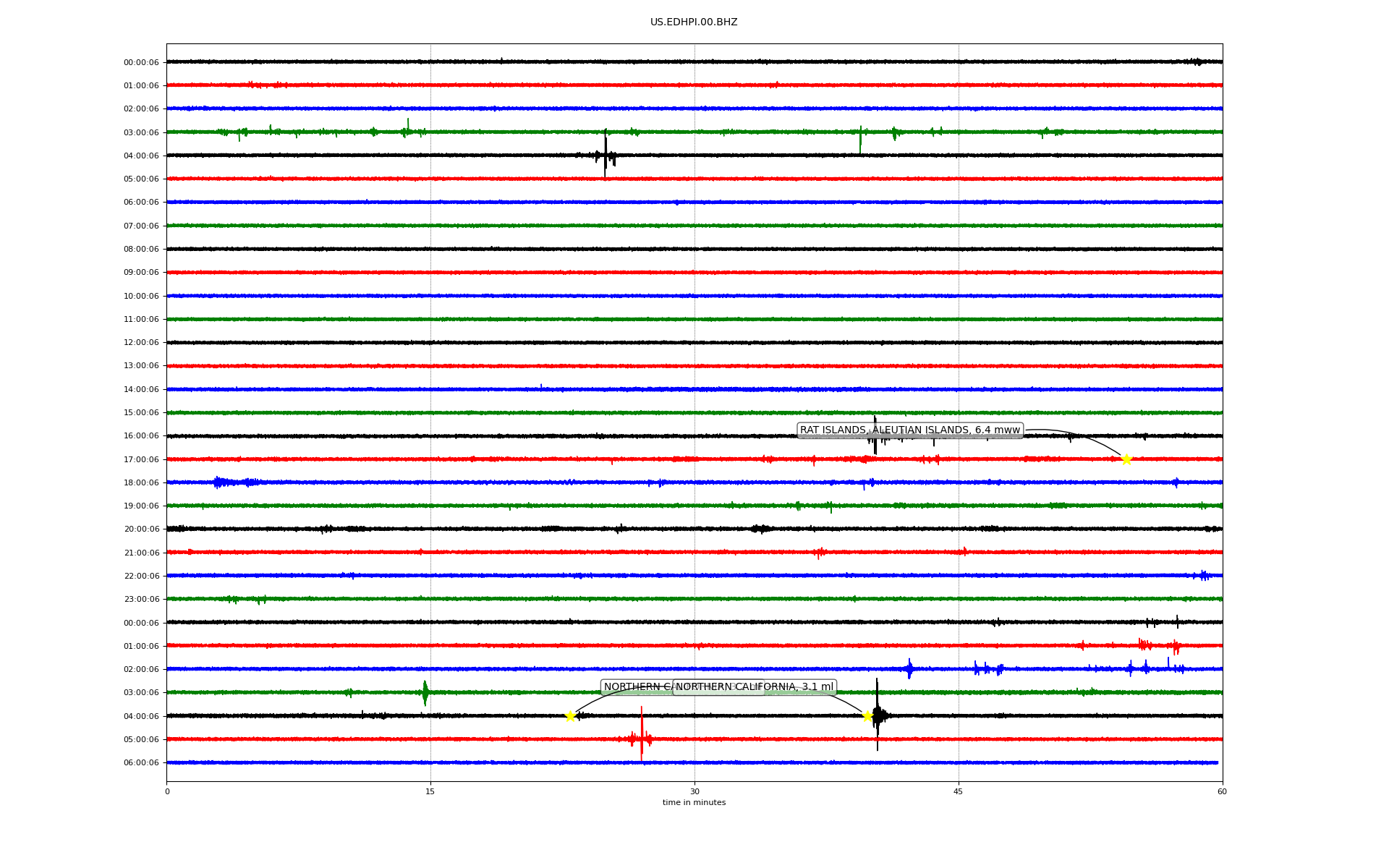This screenshot has height=868, width=1389.
Task: Click the 15 tick on the x-axis
Action: pos(430,791)
